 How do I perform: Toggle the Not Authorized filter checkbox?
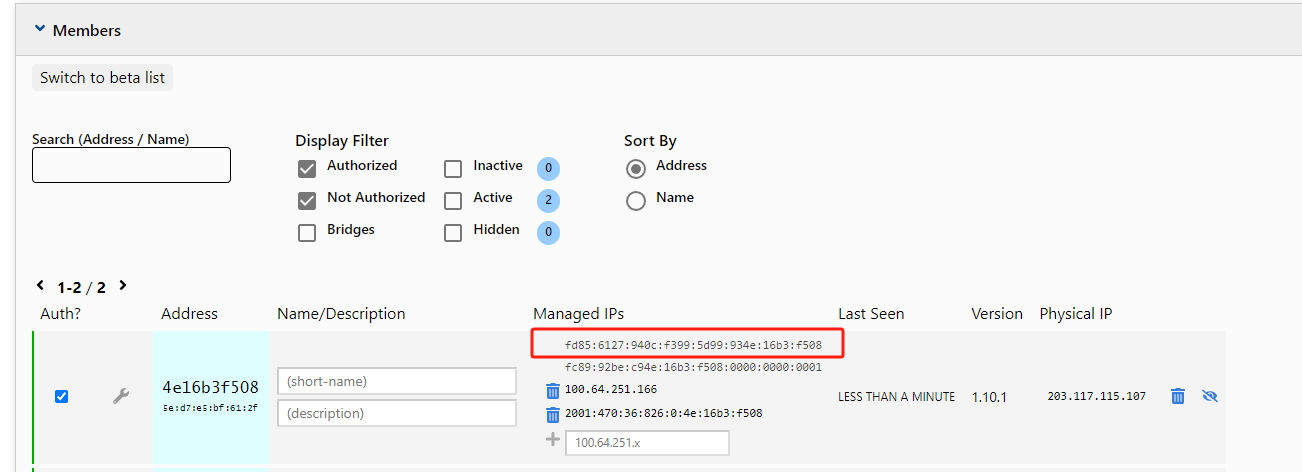tap(307, 200)
